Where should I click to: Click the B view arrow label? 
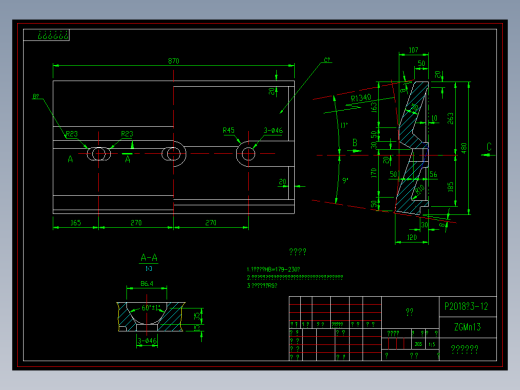tap(355, 143)
